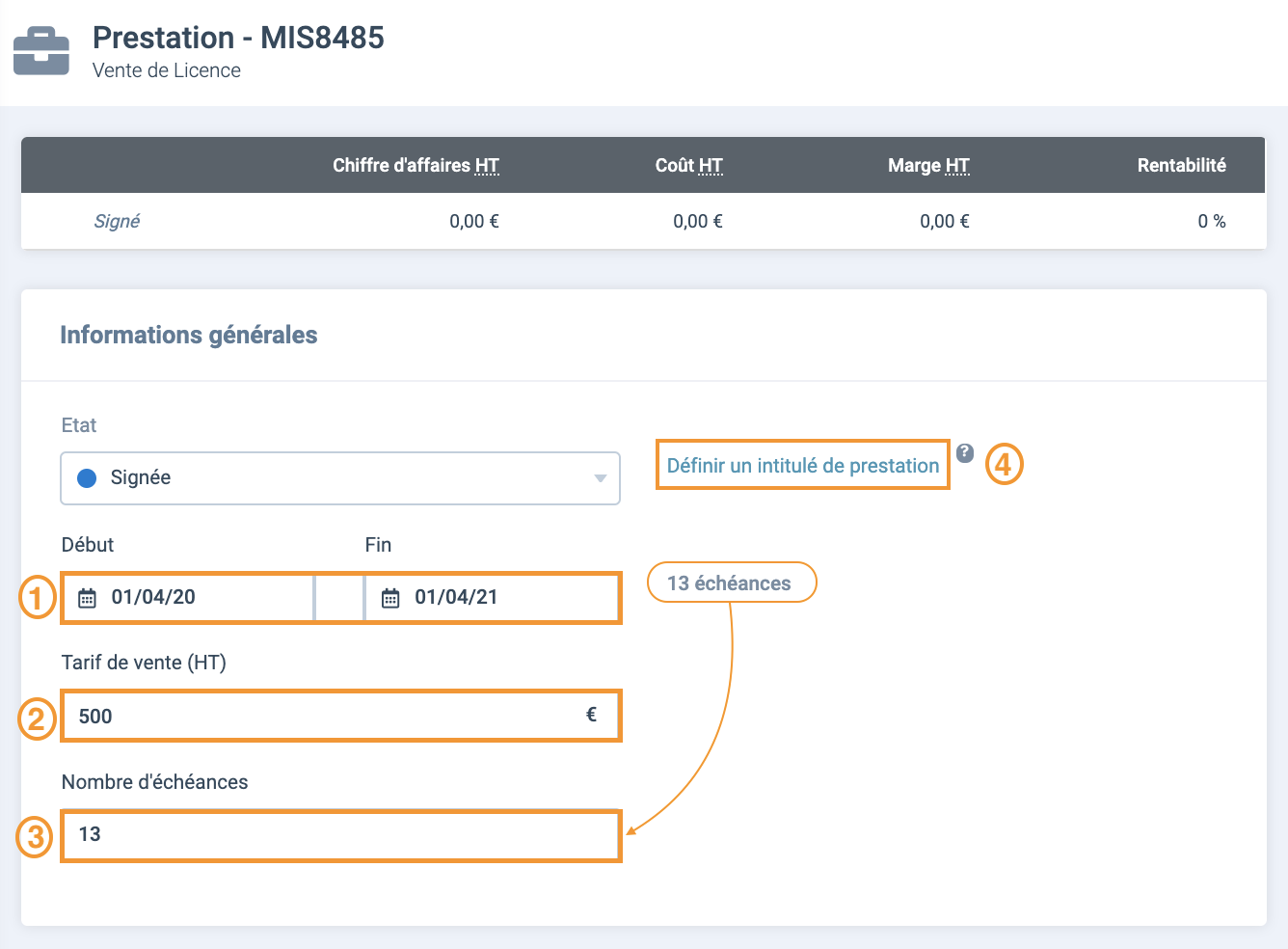Click the orange circled number 4 marker
The image size is (1288, 949).
click(x=1003, y=465)
